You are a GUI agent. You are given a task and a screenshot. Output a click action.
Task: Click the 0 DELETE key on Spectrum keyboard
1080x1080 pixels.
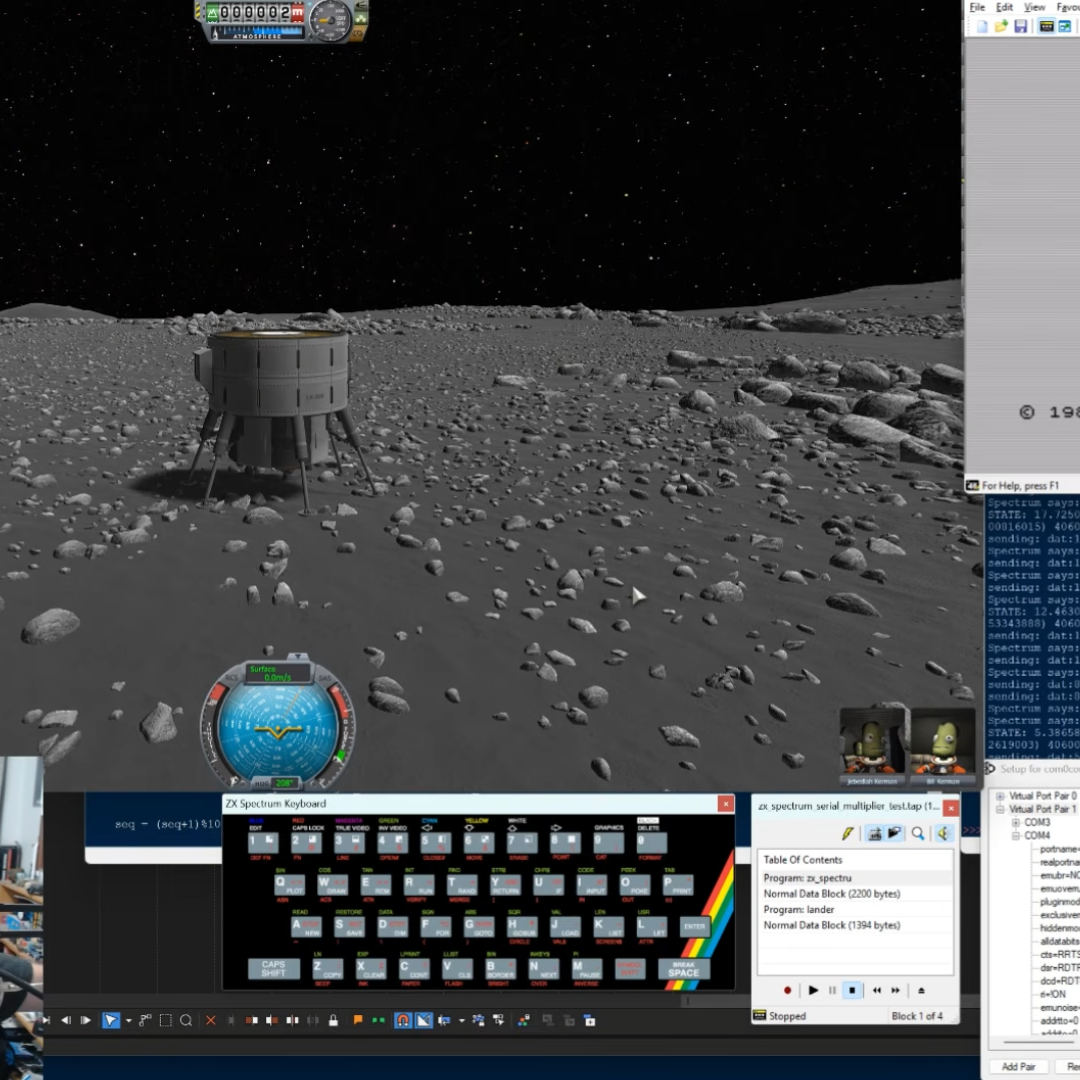point(651,842)
